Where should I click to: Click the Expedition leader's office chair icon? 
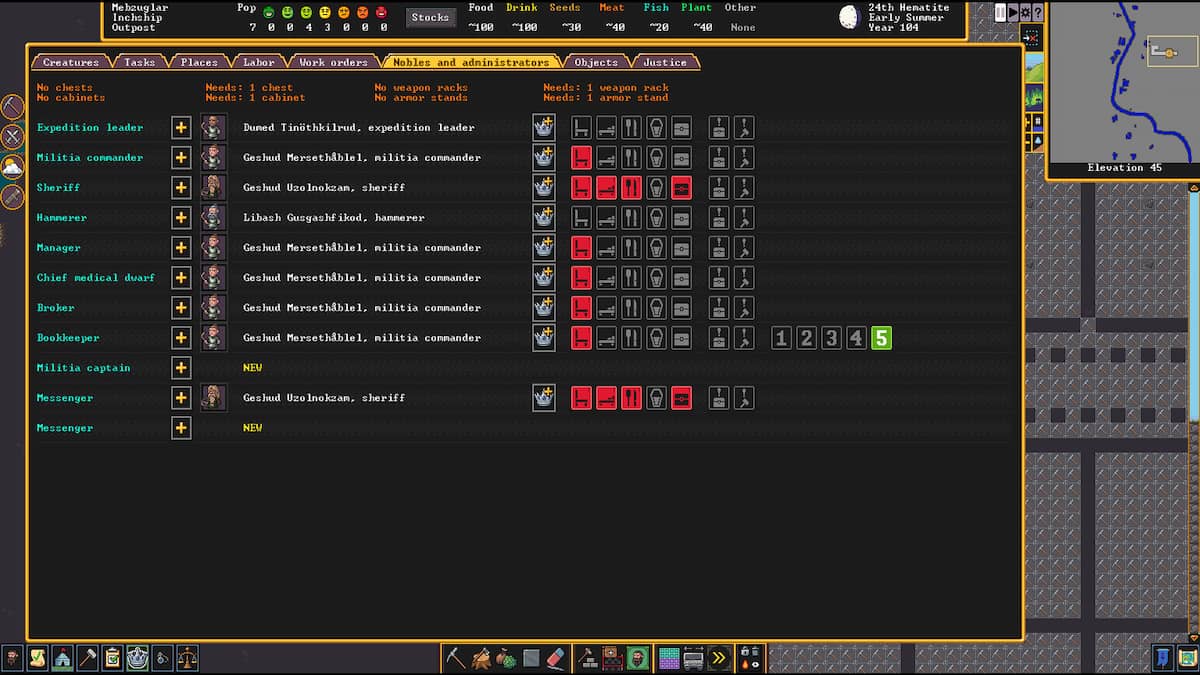581,128
